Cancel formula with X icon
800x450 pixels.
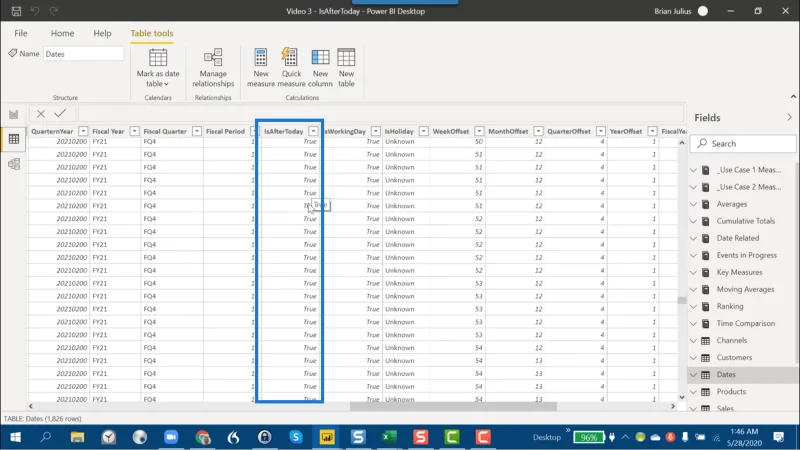click(41, 113)
